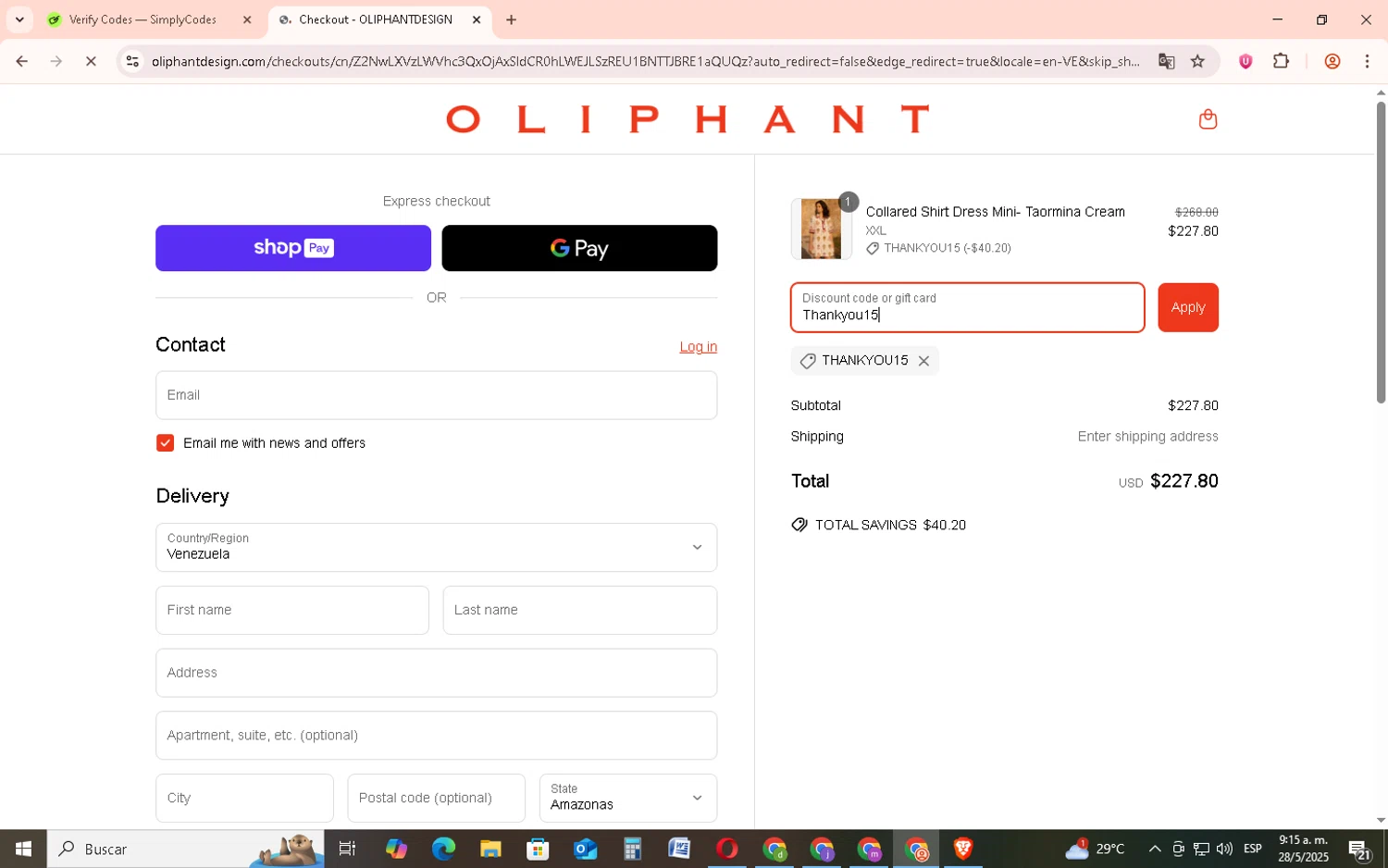
Task: Click the OLIPHANT logo header
Action: 688,119
